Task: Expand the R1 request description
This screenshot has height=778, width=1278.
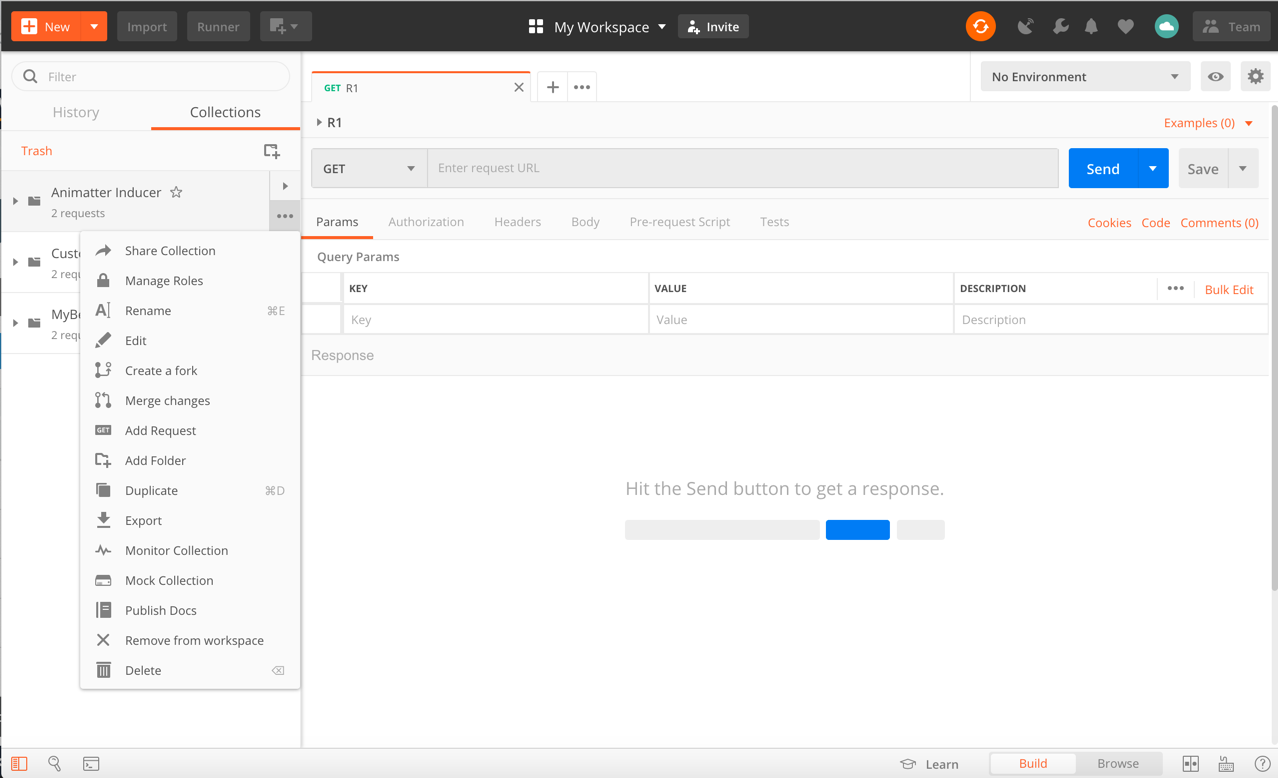Action: tap(319, 123)
